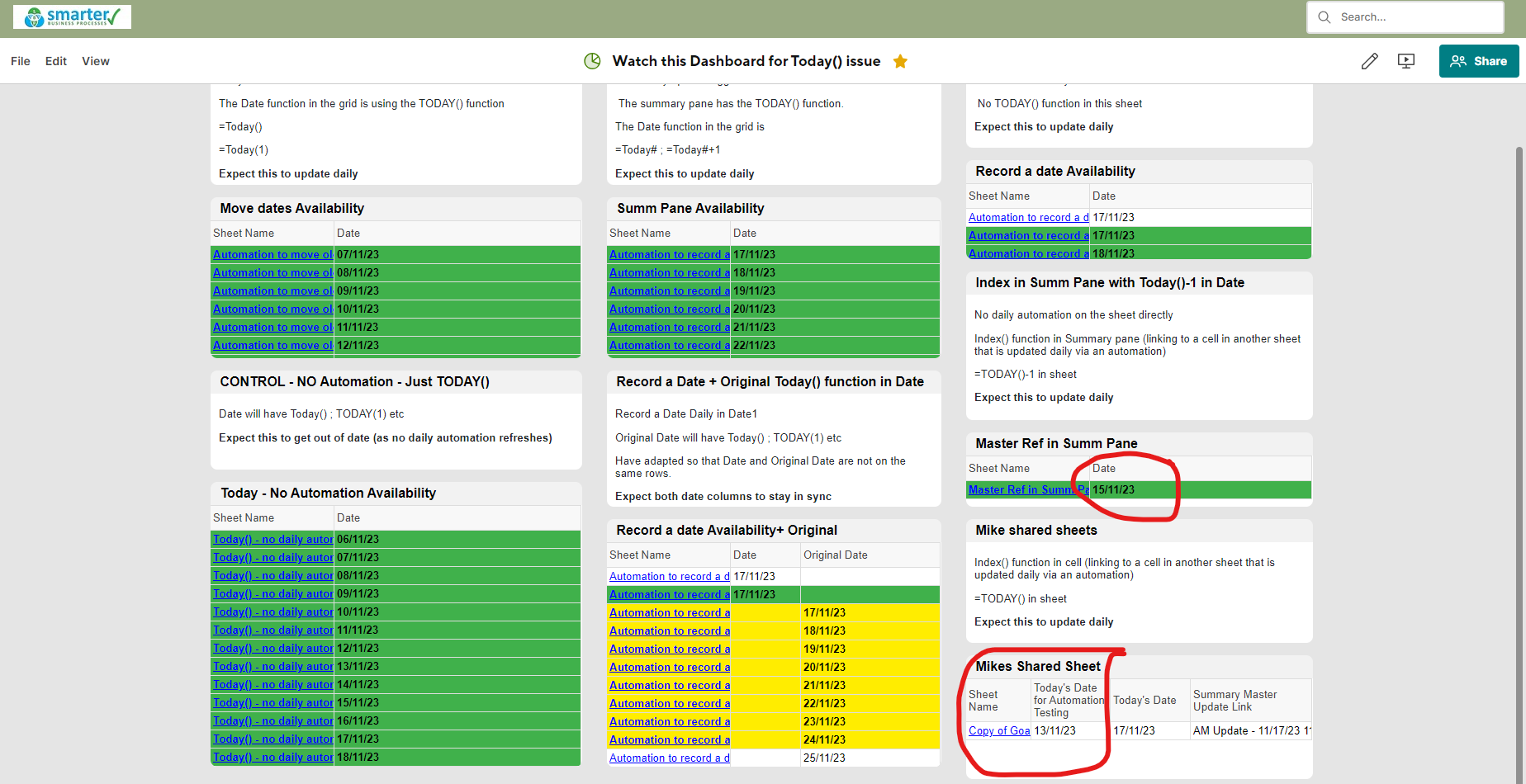1526x784 pixels.
Task: Click Date header in Summ Pane Availability
Action: 745,234
